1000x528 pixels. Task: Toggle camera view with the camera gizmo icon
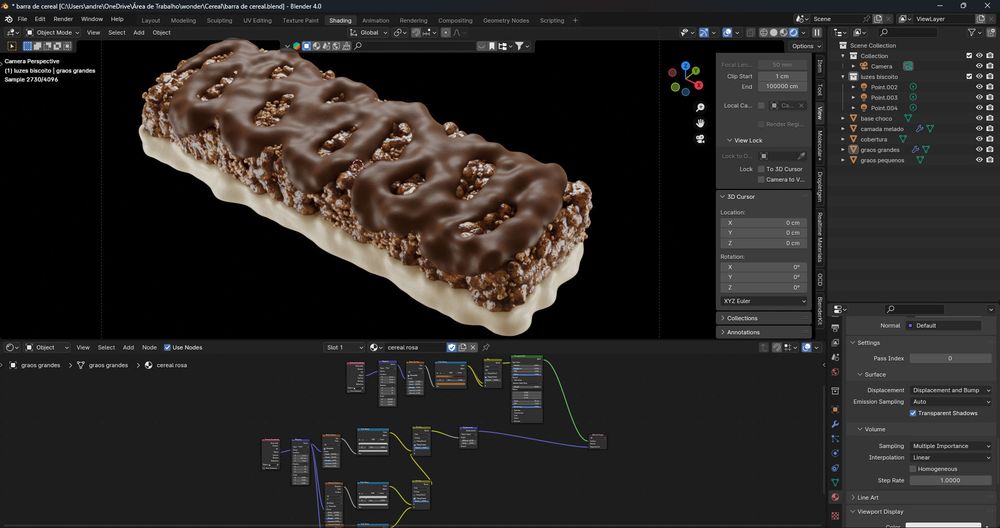coord(700,139)
